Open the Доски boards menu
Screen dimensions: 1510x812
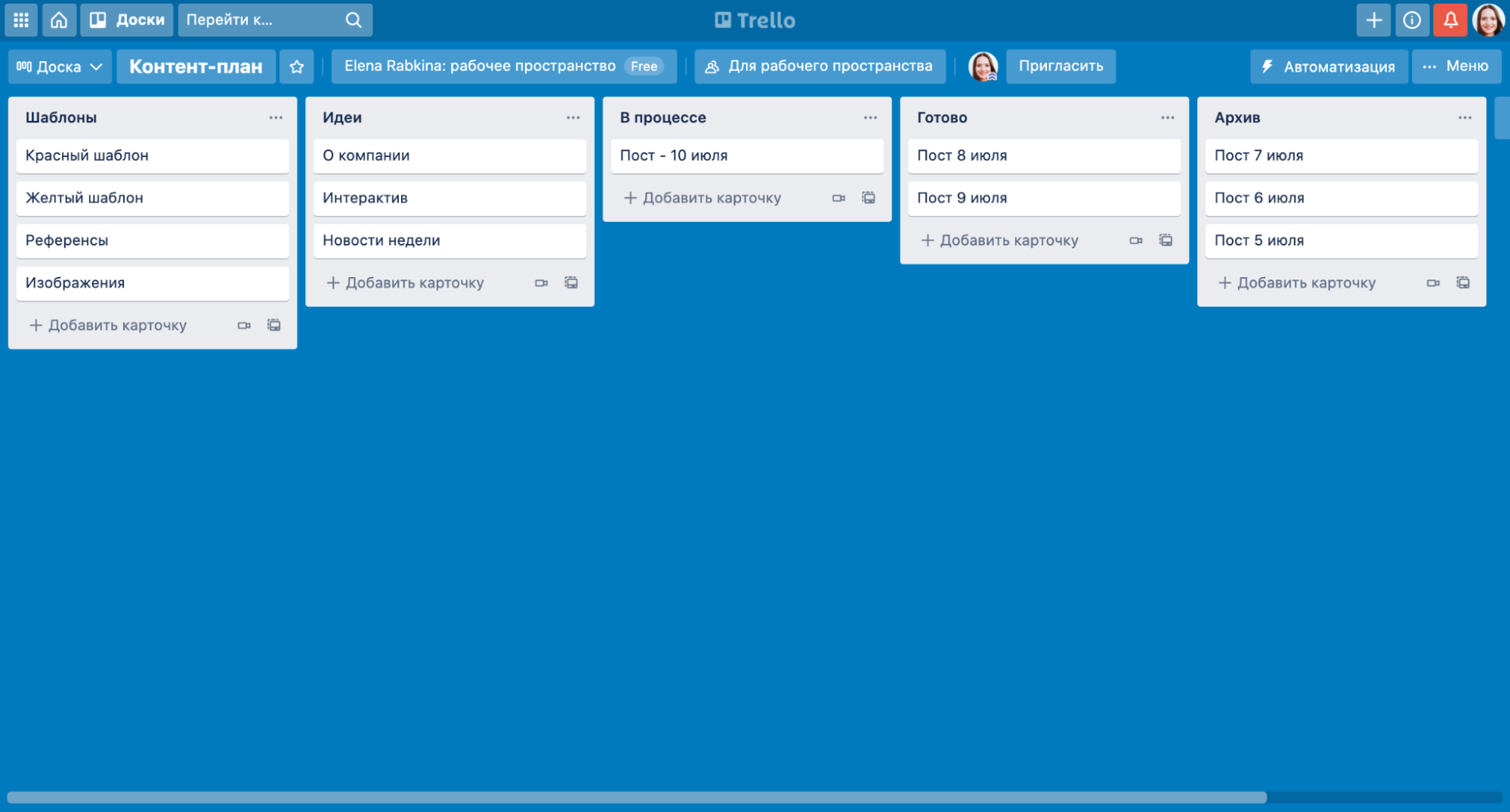(x=127, y=20)
